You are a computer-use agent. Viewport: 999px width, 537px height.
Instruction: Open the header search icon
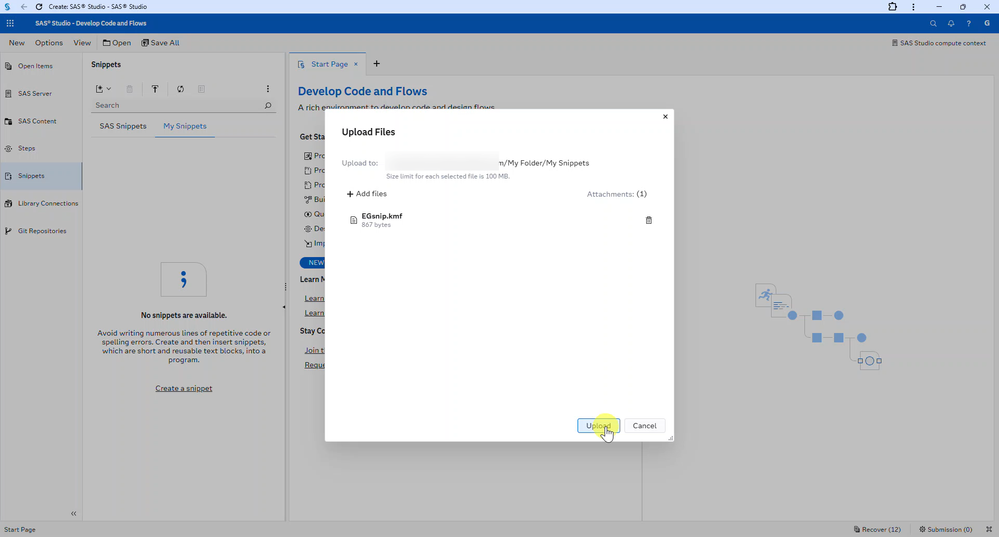[x=933, y=23]
